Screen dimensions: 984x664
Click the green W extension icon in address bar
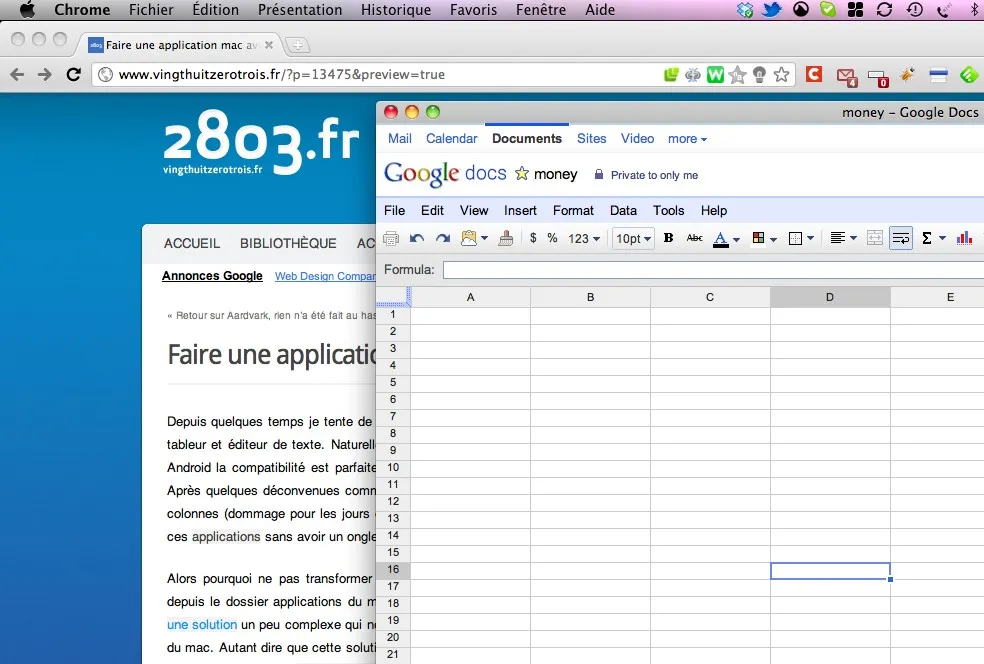(715, 75)
